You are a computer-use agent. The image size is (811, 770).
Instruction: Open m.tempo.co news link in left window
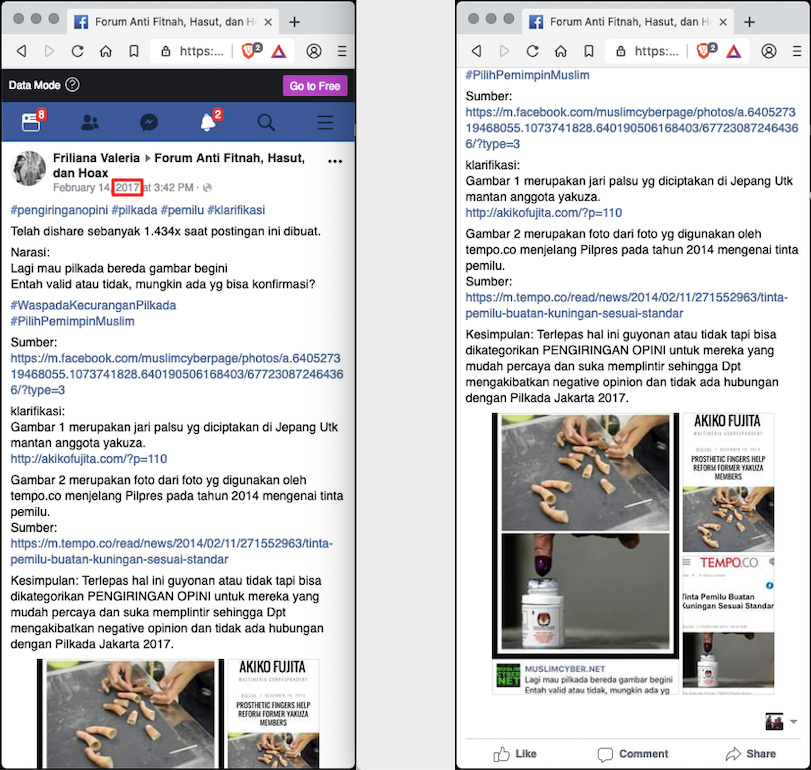(172, 551)
